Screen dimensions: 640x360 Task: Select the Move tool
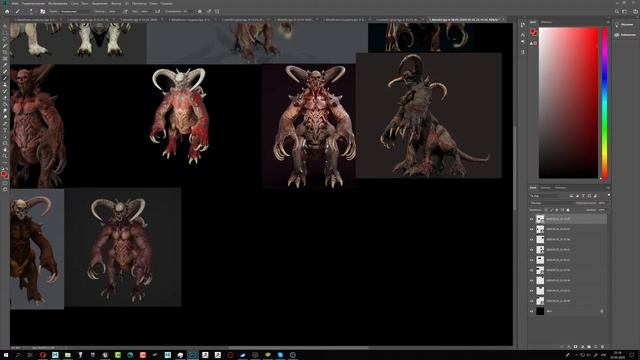click(5, 26)
